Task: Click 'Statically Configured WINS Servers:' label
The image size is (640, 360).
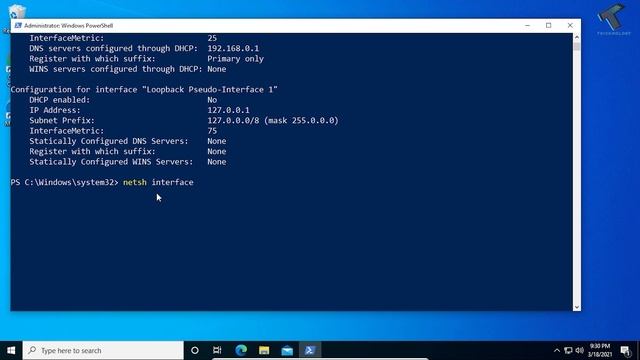Action: click(x=111, y=162)
